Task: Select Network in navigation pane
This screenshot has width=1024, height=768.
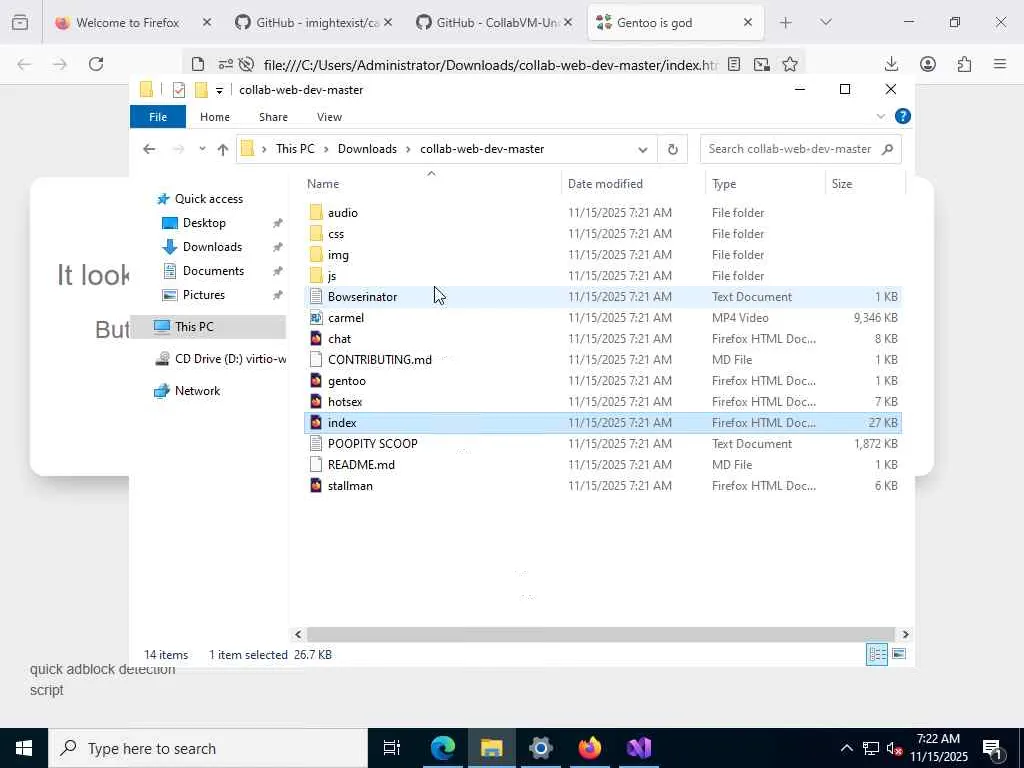Action: click(x=197, y=391)
